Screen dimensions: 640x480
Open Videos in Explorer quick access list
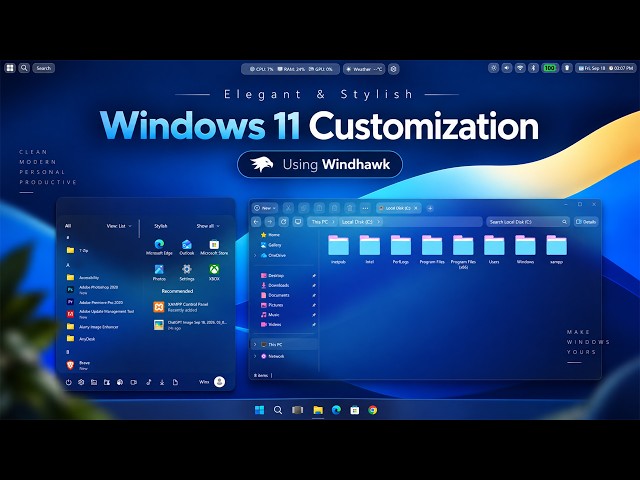(x=271, y=324)
